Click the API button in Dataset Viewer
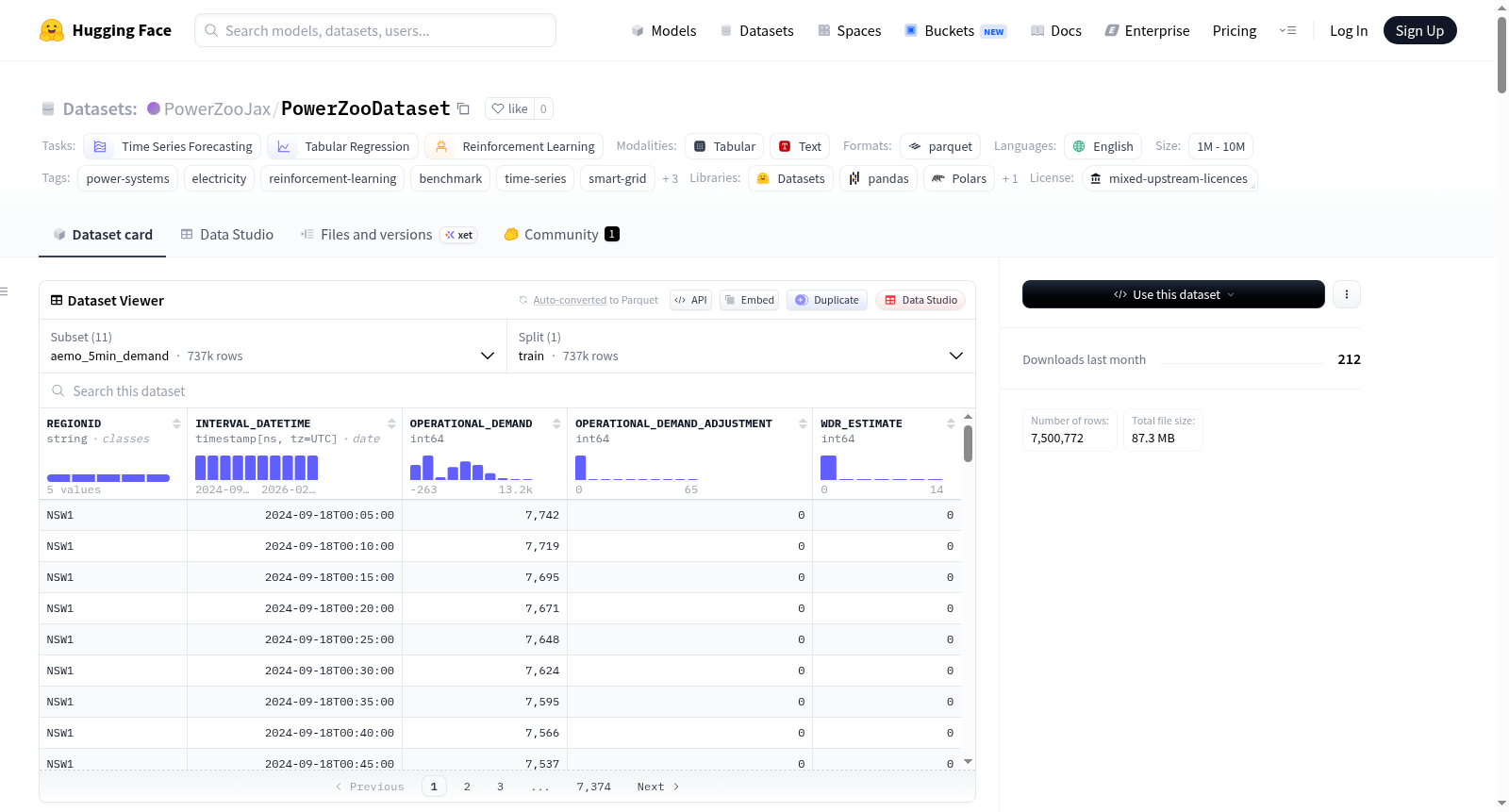The width and height of the screenshot is (1509, 812). click(x=691, y=300)
